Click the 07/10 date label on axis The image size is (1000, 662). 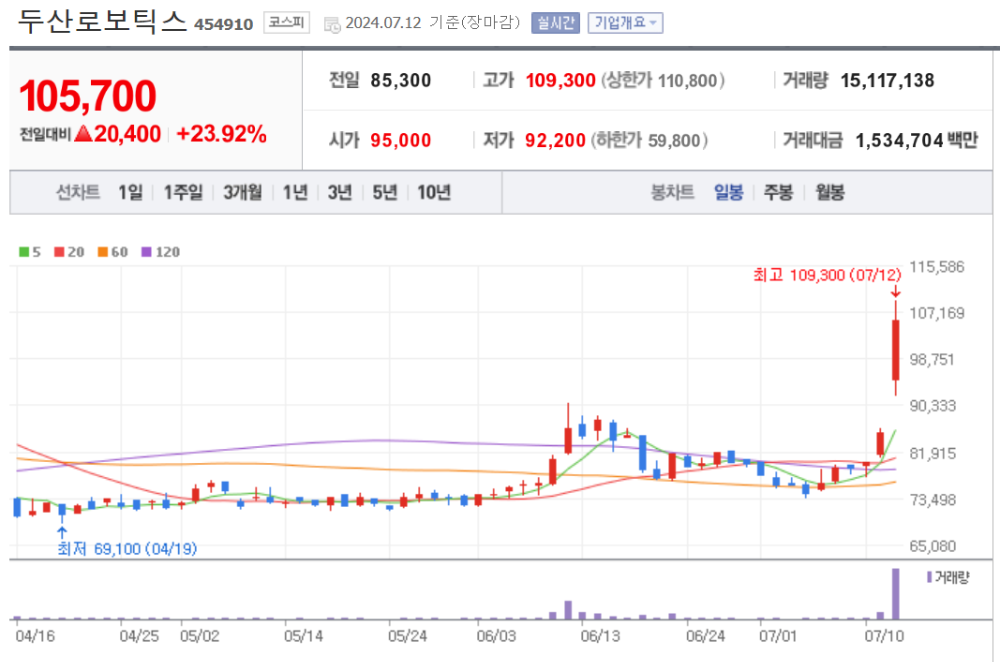pyautogui.click(x=883, y=636)
